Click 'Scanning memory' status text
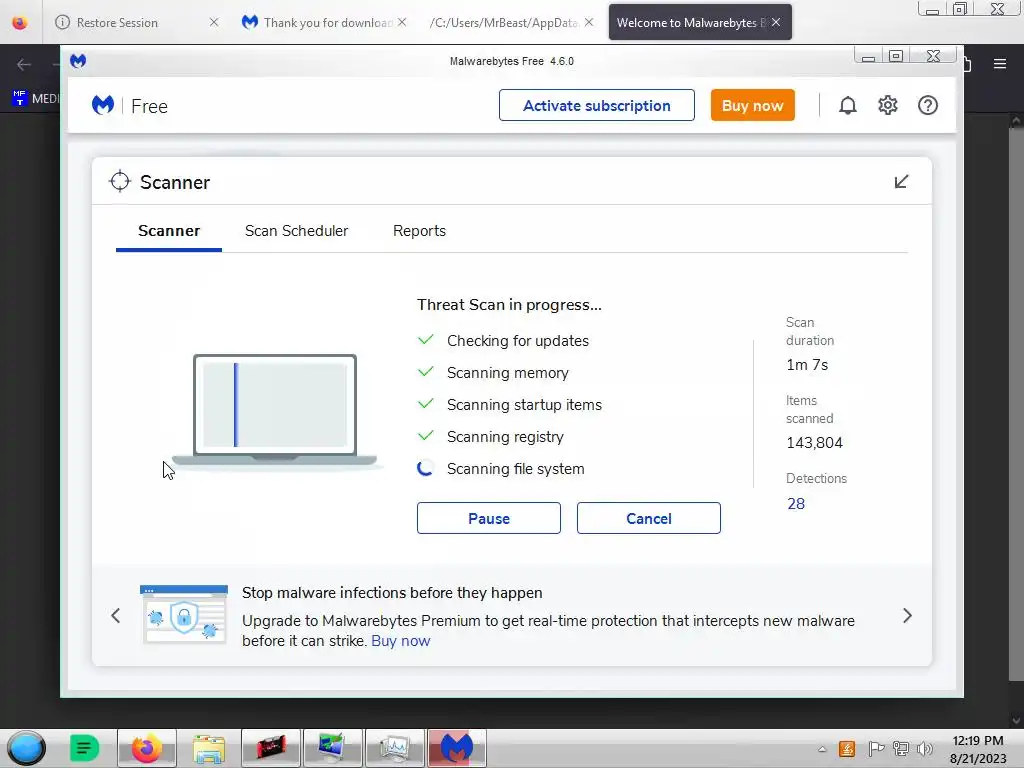1024x768 pixels. [507, 373]
